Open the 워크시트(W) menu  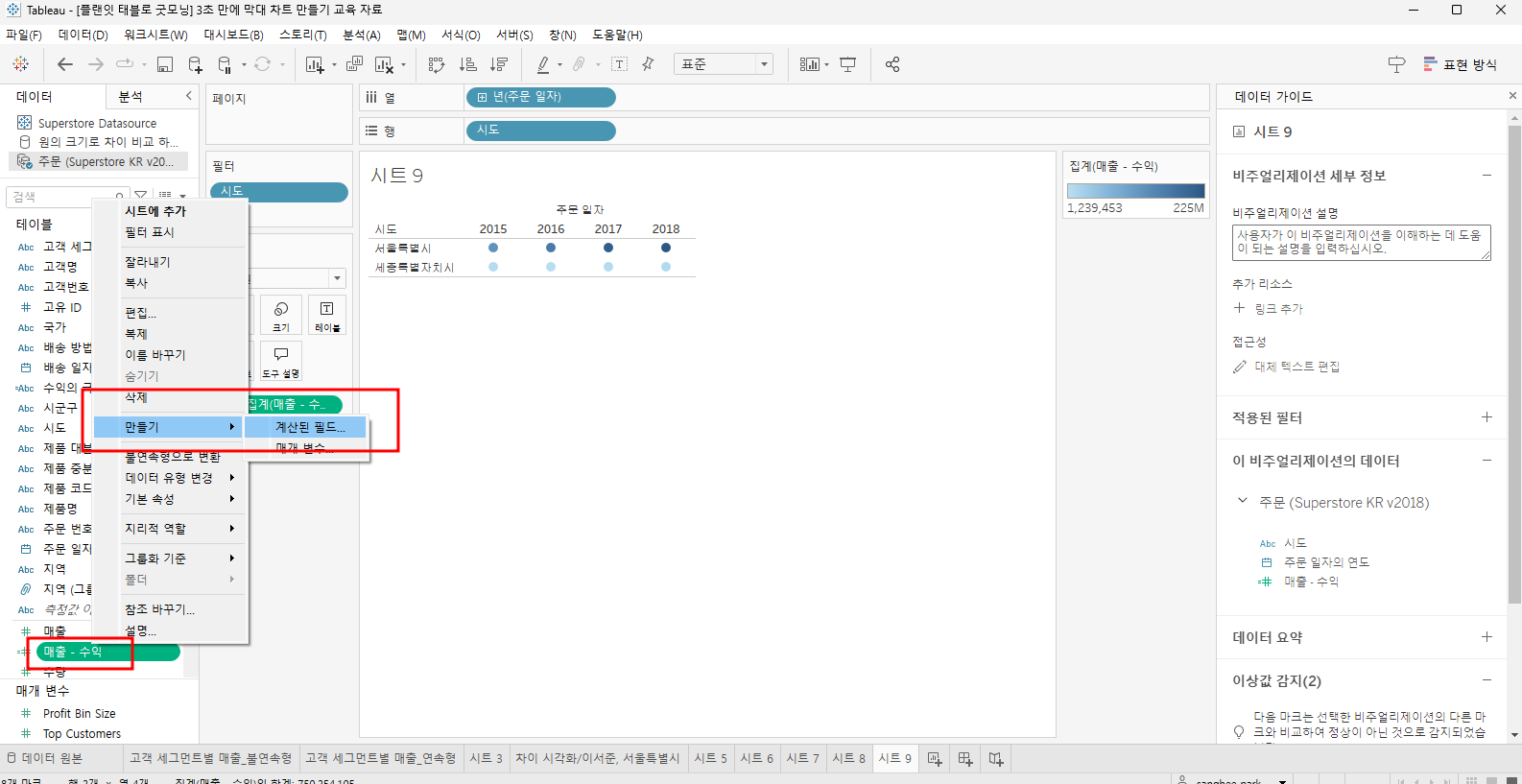[x=155, y=35]
